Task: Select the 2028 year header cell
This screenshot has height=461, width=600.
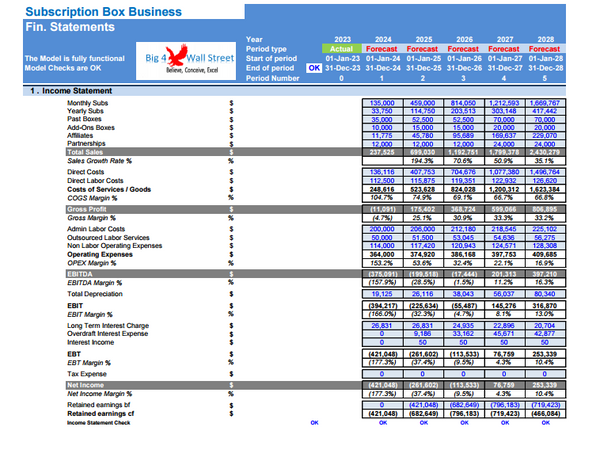Action: pyautogui.click(x=544, y=39)
